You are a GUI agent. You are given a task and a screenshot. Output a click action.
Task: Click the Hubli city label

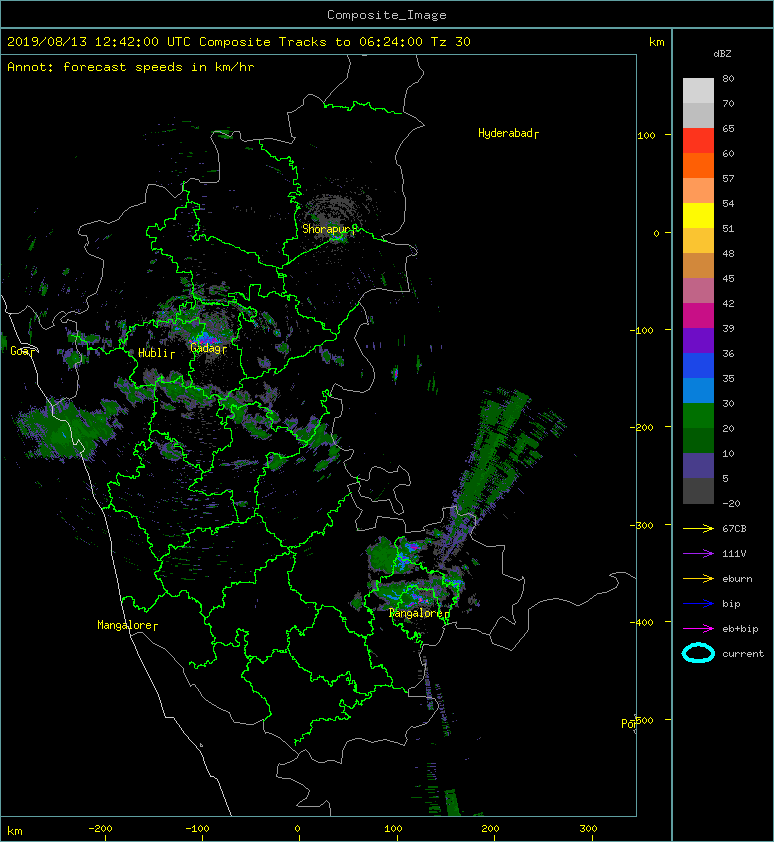156,353
